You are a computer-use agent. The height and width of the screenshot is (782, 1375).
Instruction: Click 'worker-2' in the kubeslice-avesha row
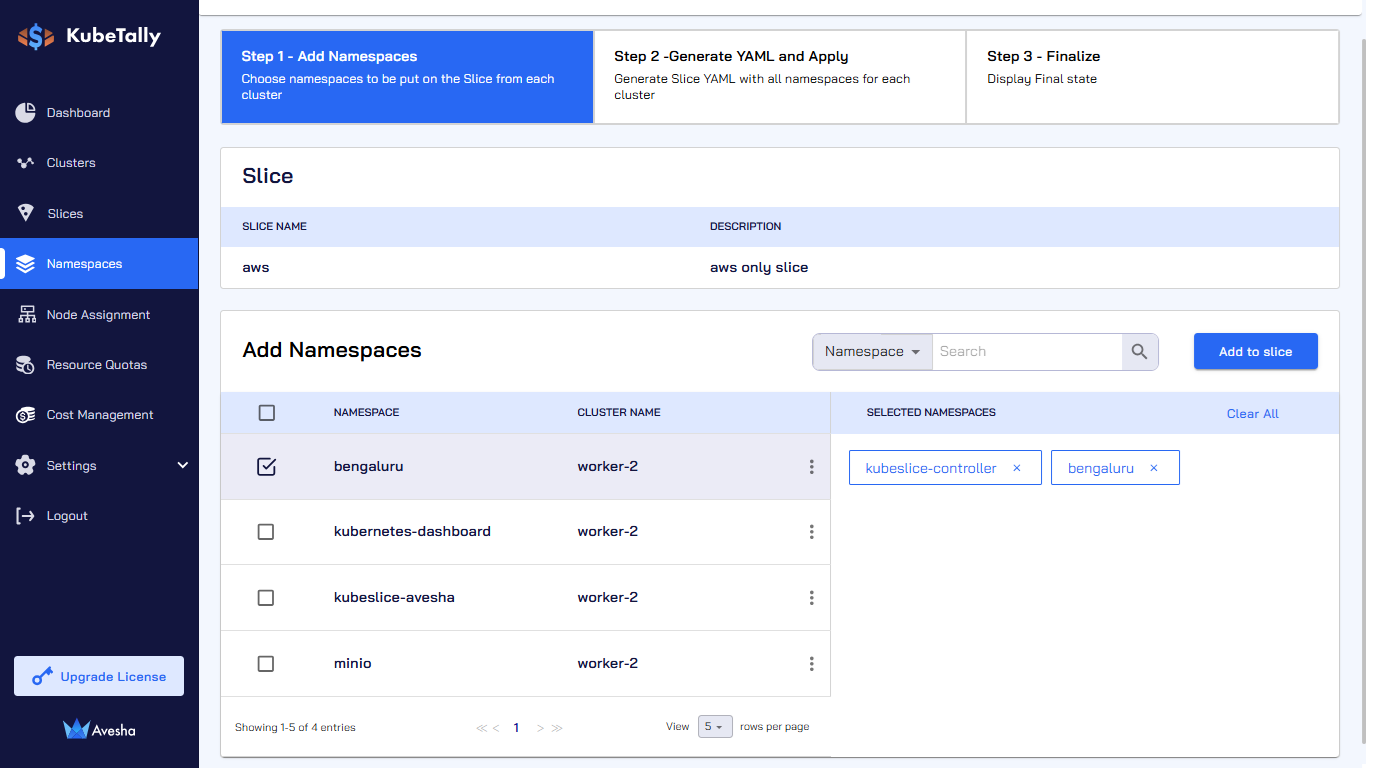pyautogui.click(x=608, y=598)
